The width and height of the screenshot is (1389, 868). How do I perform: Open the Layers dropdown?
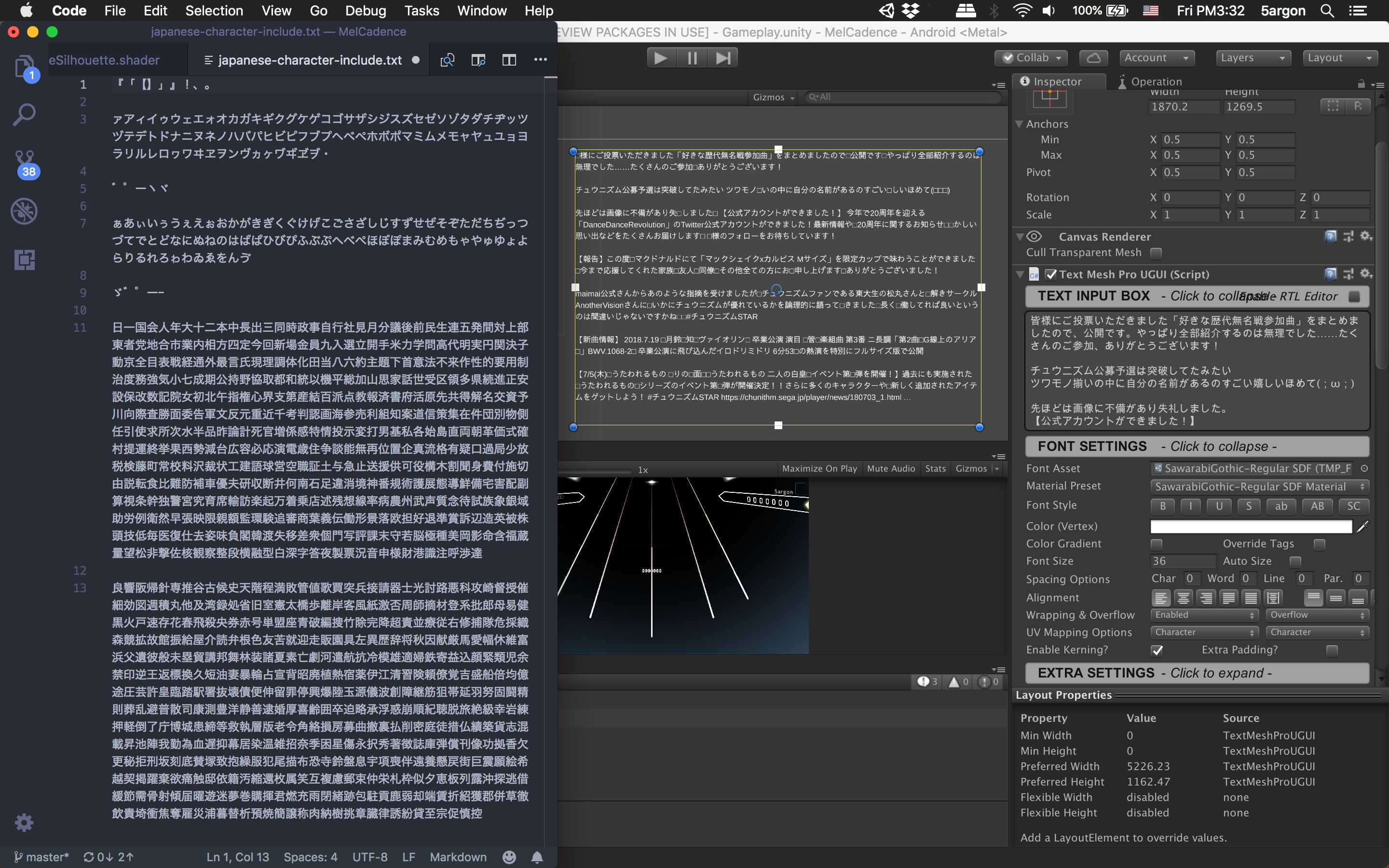(x=1253, y=57)
